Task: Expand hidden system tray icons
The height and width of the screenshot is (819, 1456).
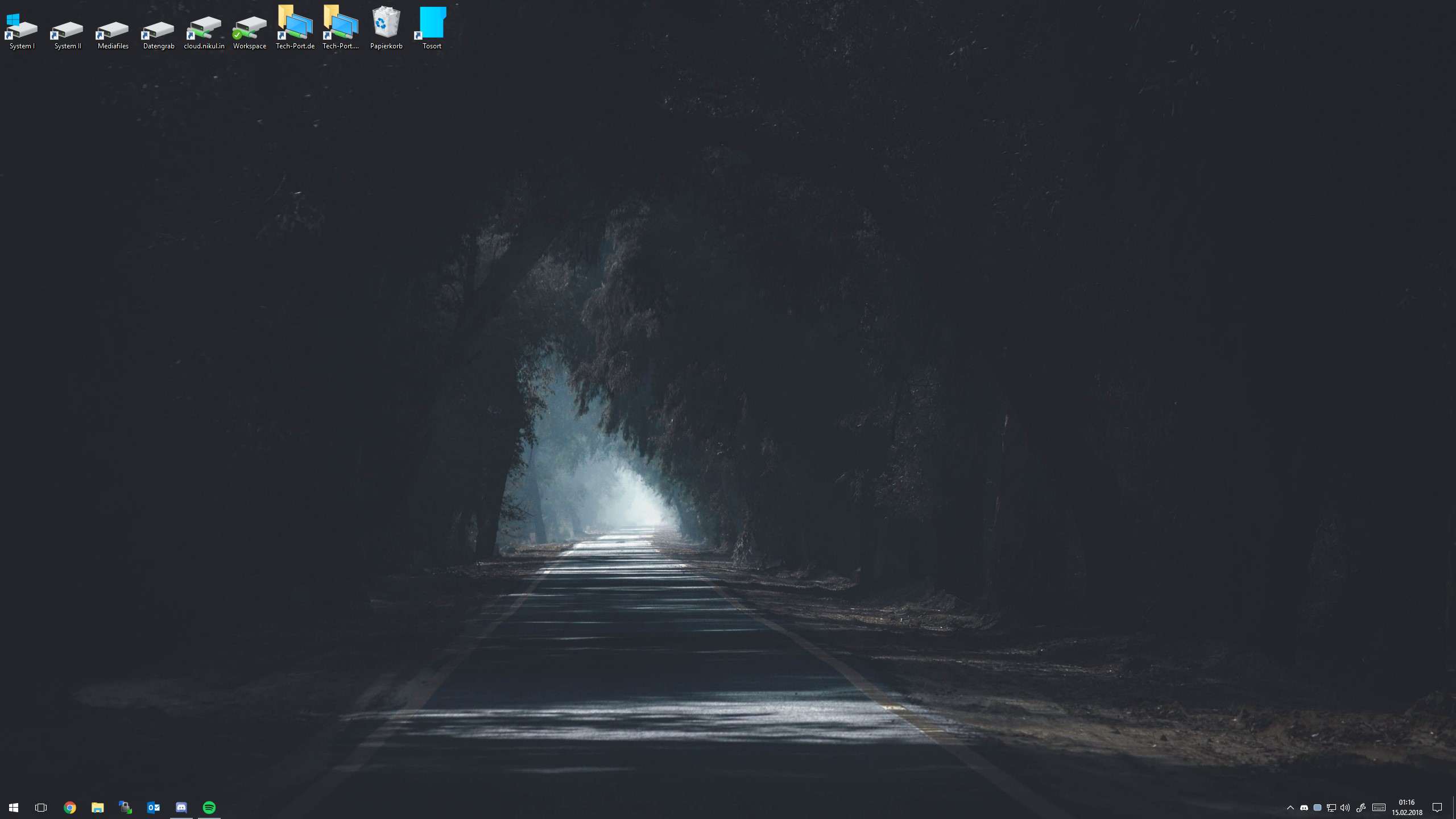Action: [1290, 808]
